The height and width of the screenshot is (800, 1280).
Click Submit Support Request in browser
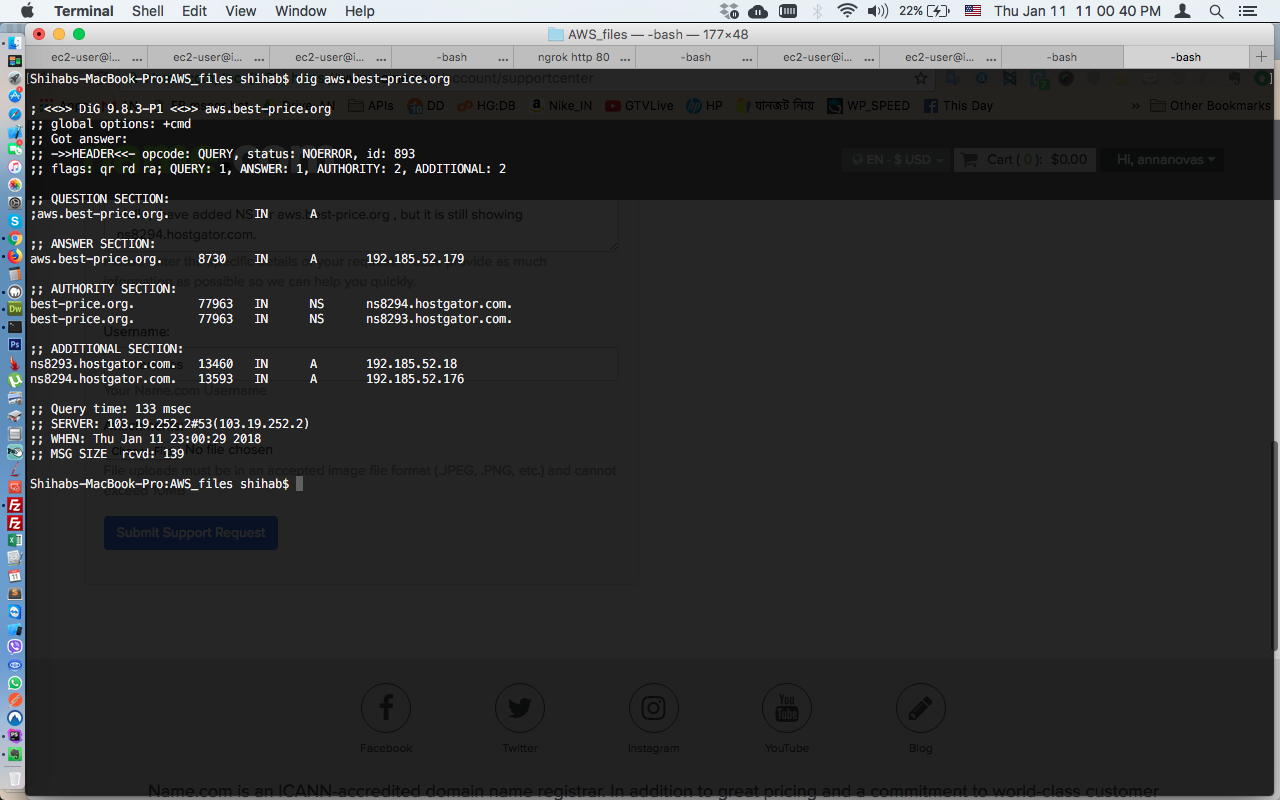(x=191, y=532)
